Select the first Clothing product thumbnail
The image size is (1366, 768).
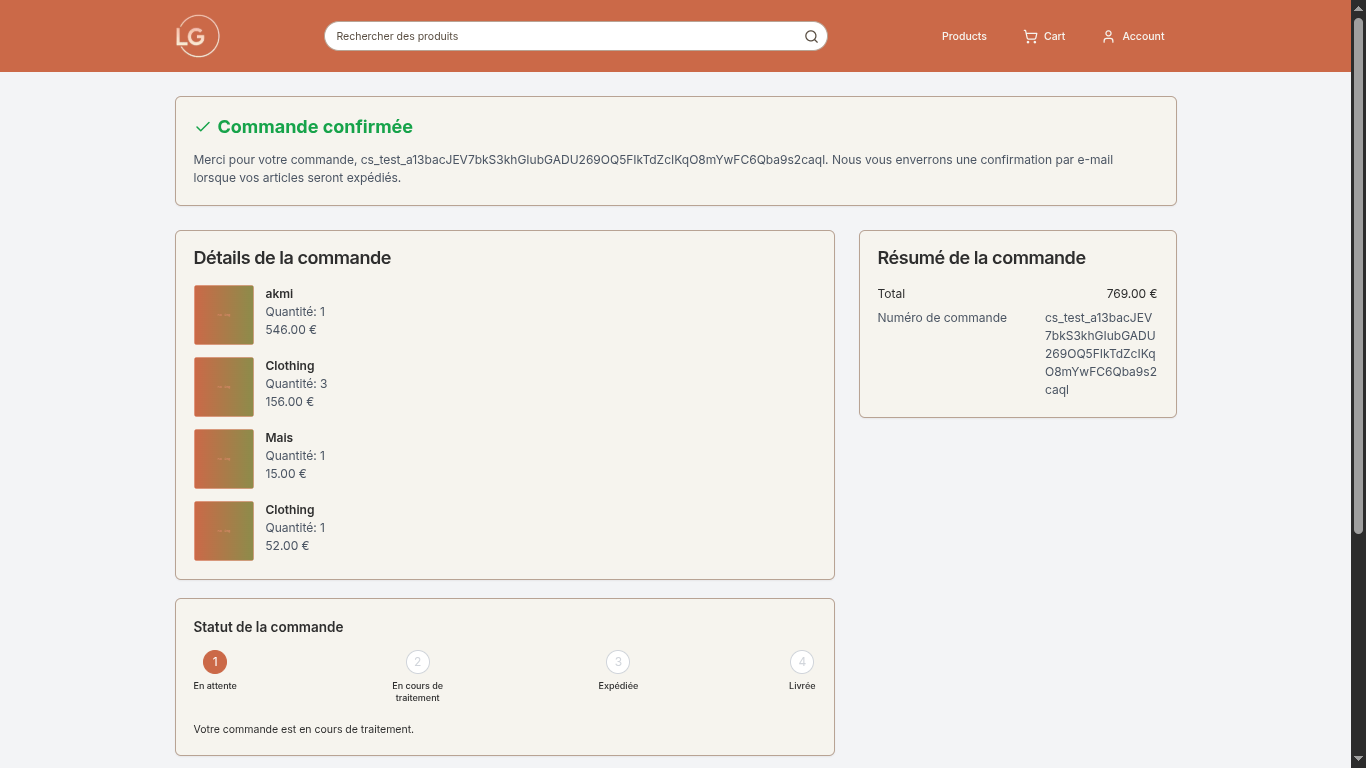[x=224, y=387]
